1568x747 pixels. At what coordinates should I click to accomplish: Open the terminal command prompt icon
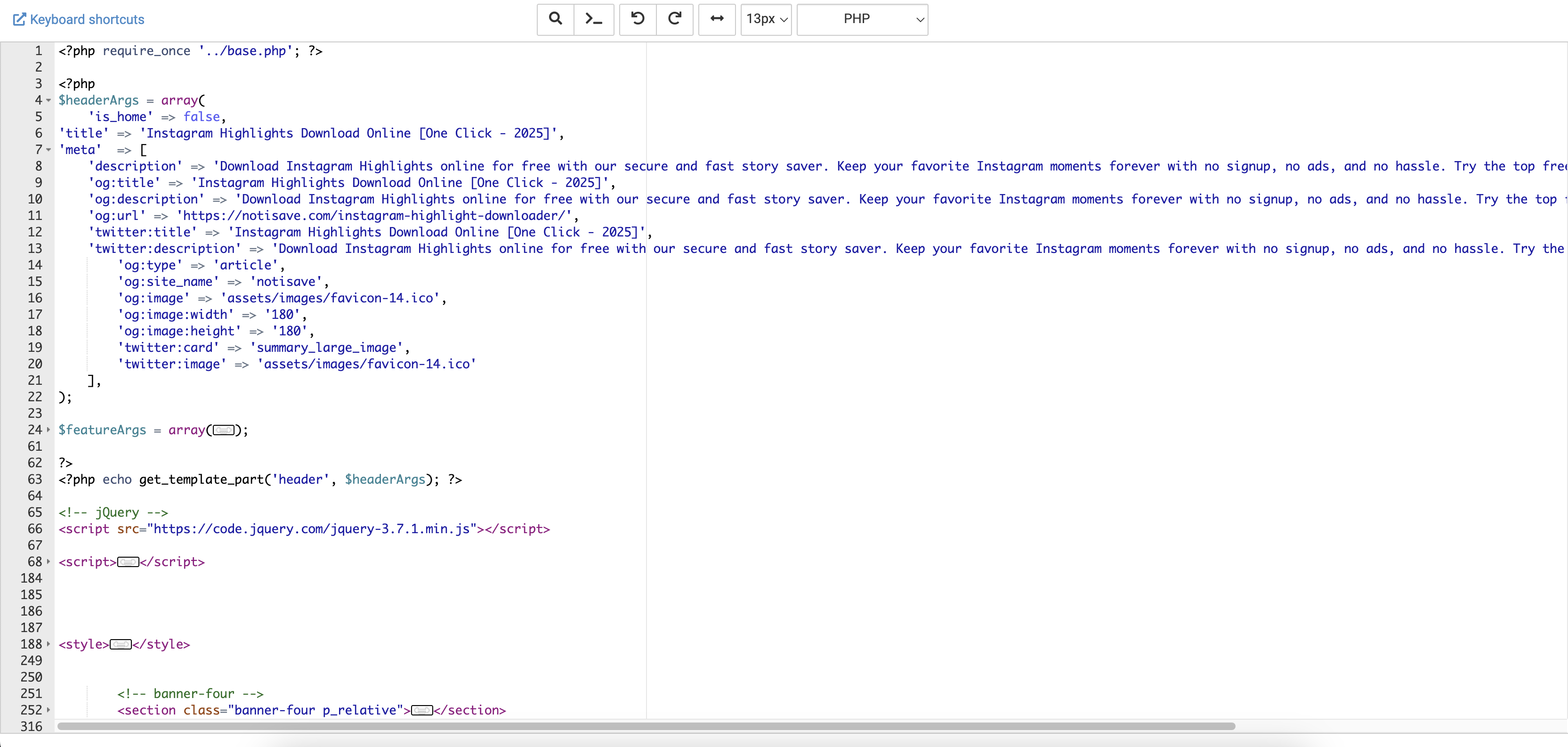[x=593, y=19]
